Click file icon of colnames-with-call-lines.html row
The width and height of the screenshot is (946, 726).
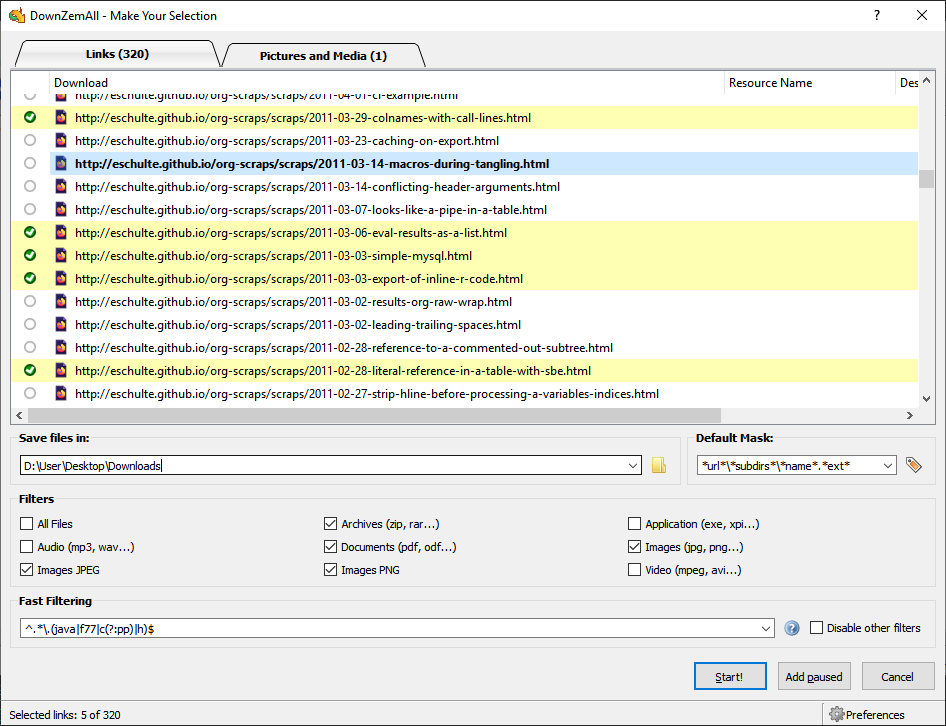coord(61,118)
